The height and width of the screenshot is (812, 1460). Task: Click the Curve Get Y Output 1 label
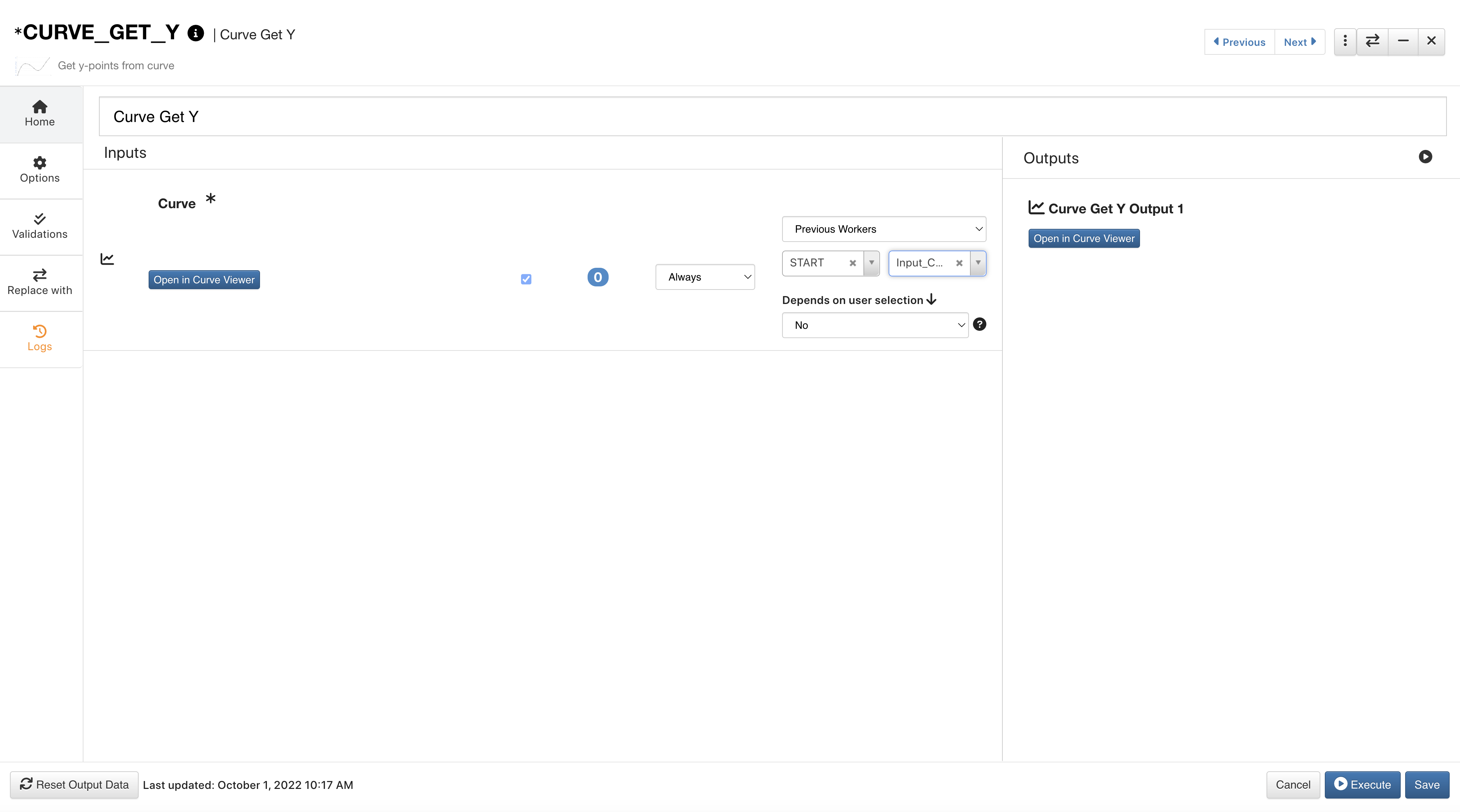(x=1116, y=209)
